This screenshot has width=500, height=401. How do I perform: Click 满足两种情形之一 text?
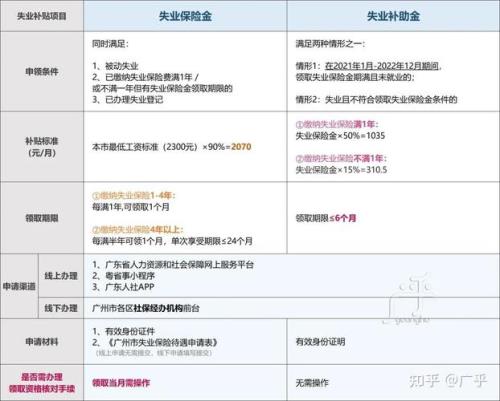pyautogui.click(x=330, y=44)
